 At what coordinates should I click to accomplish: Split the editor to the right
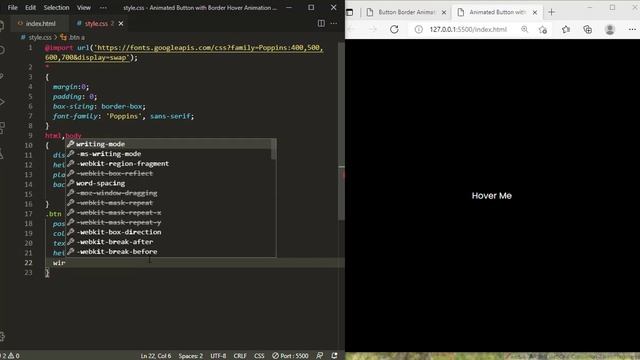(321, 23)
